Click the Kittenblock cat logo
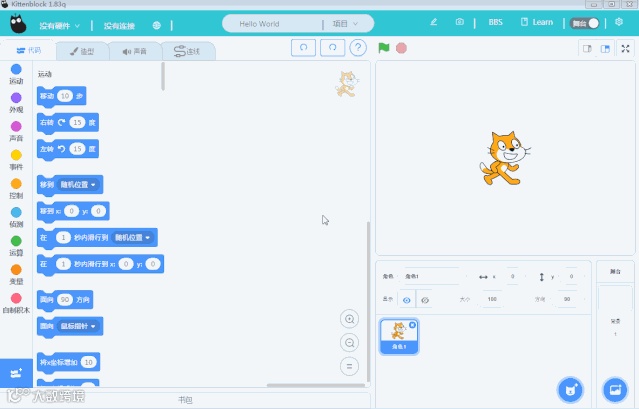 [18, 24]
